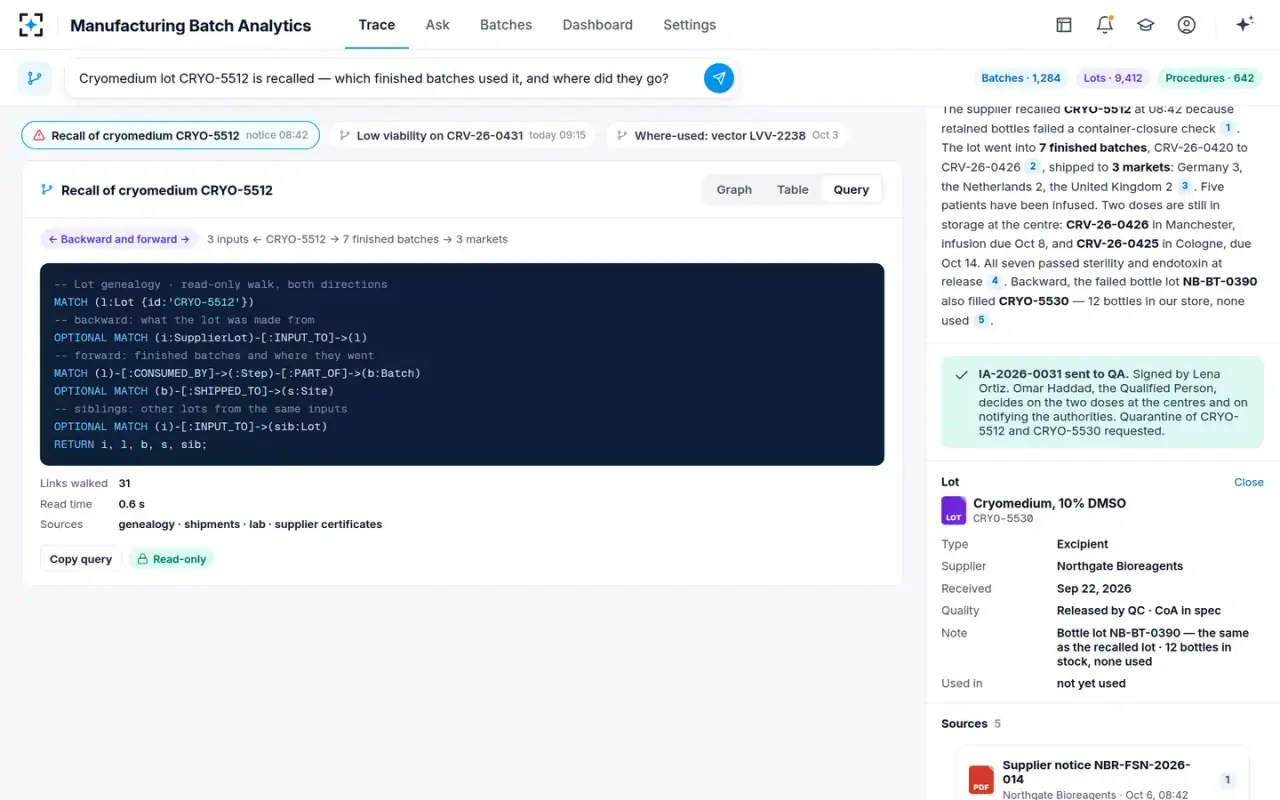
Task: Switch to the Trace tab
Action: click(x=377, y=25)
